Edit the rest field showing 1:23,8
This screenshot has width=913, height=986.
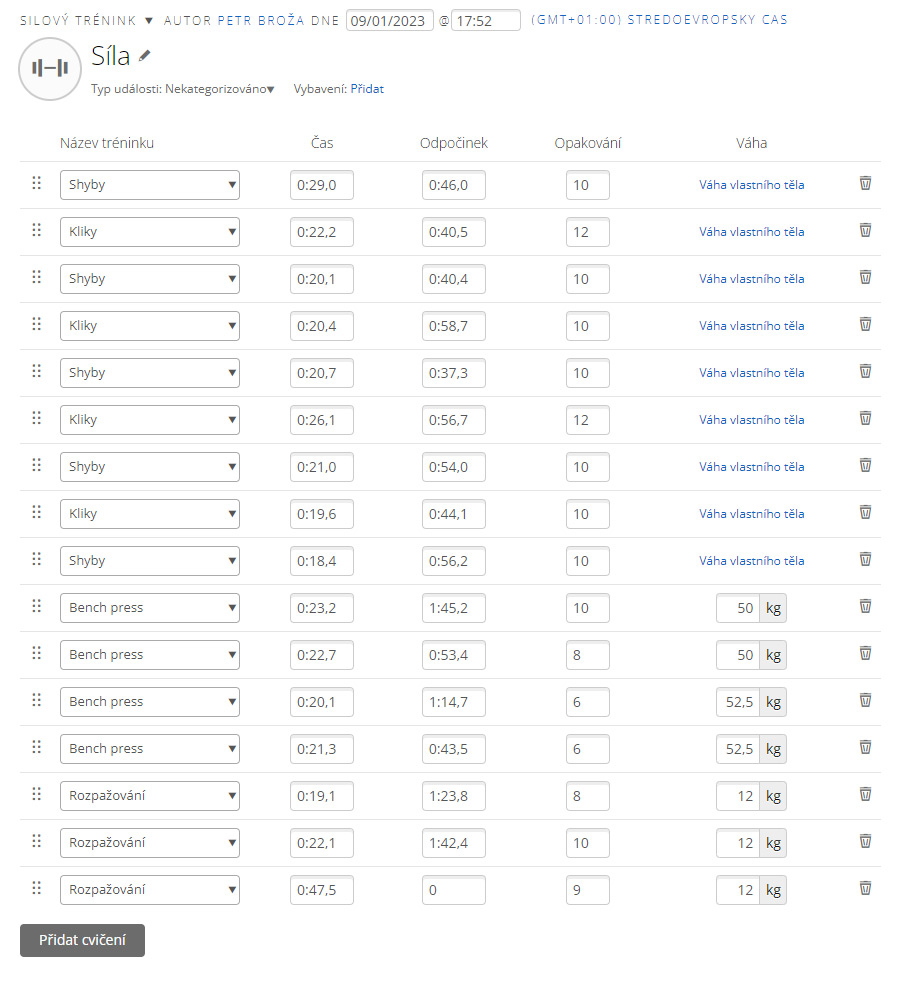pos(453,795)
